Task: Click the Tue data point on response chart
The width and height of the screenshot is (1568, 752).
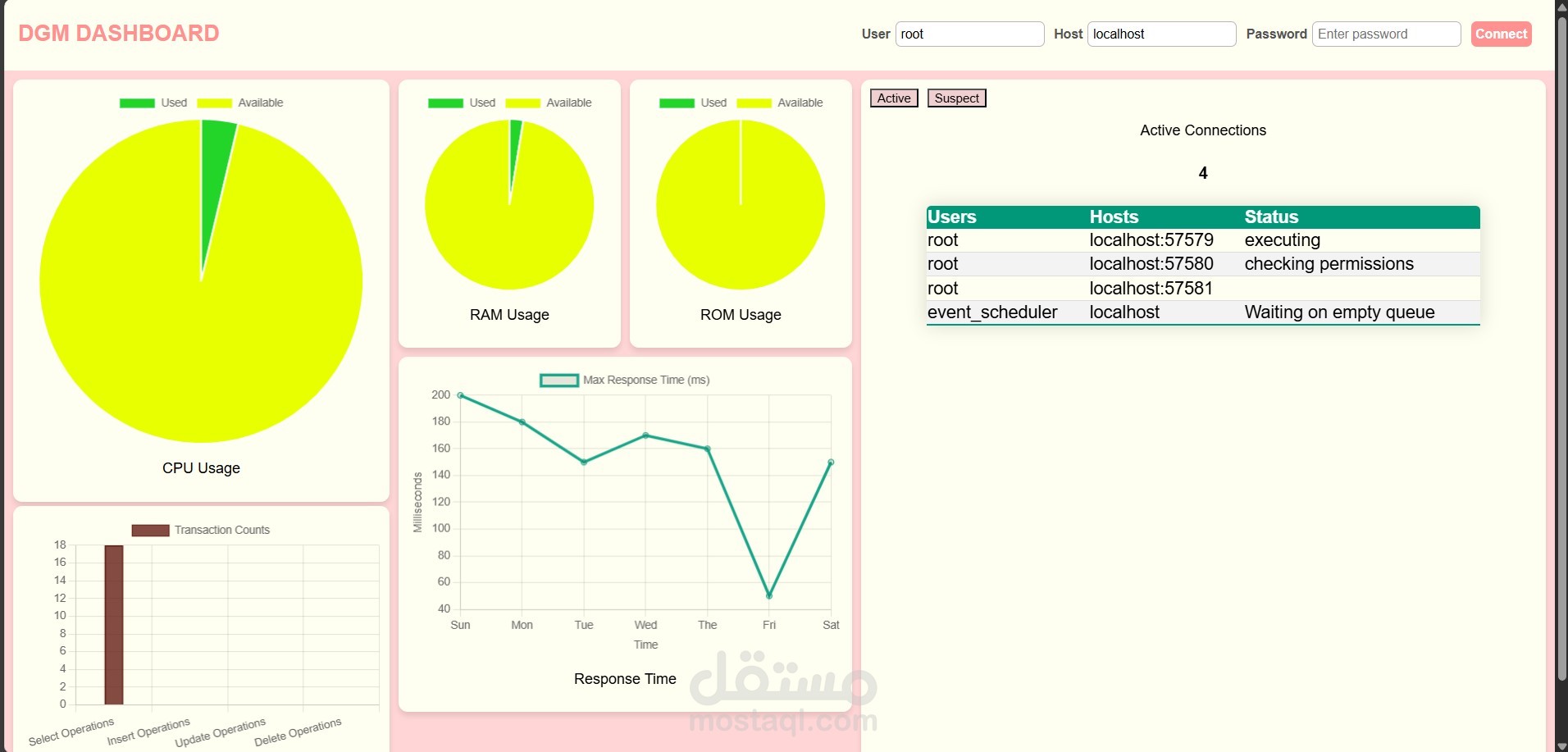Action: tap(584, 463)
